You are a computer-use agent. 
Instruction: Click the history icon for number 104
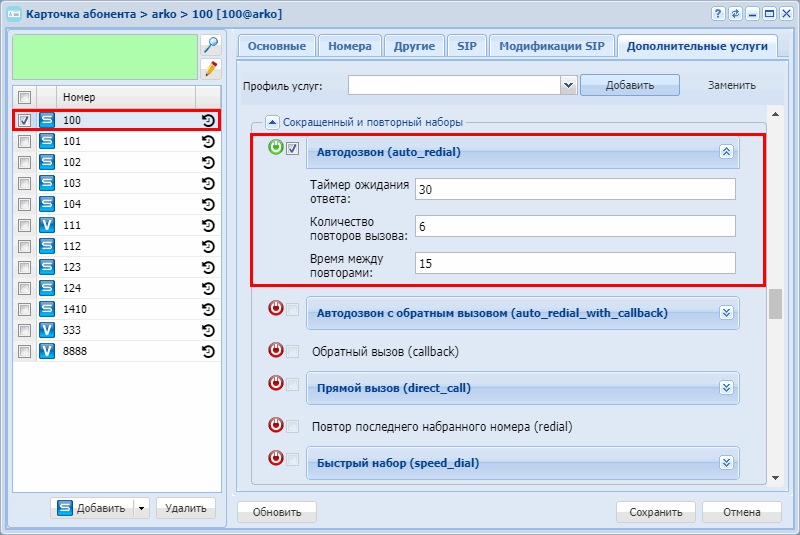coord(208,204)
